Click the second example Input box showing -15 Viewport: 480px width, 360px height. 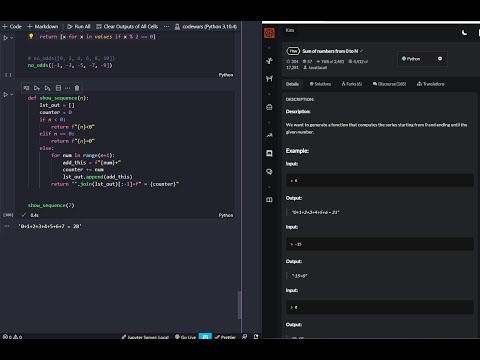380,244
